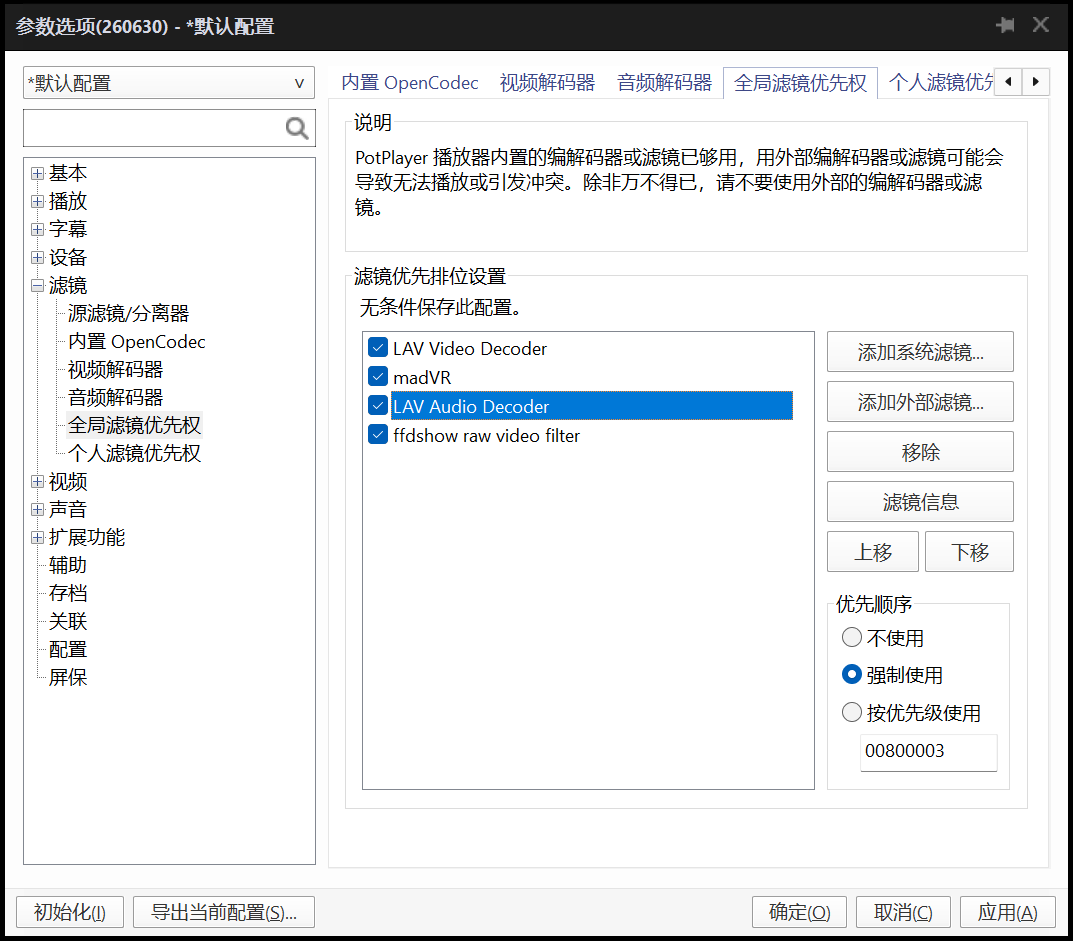Open the 关联 settings page

tap(68, 621)
